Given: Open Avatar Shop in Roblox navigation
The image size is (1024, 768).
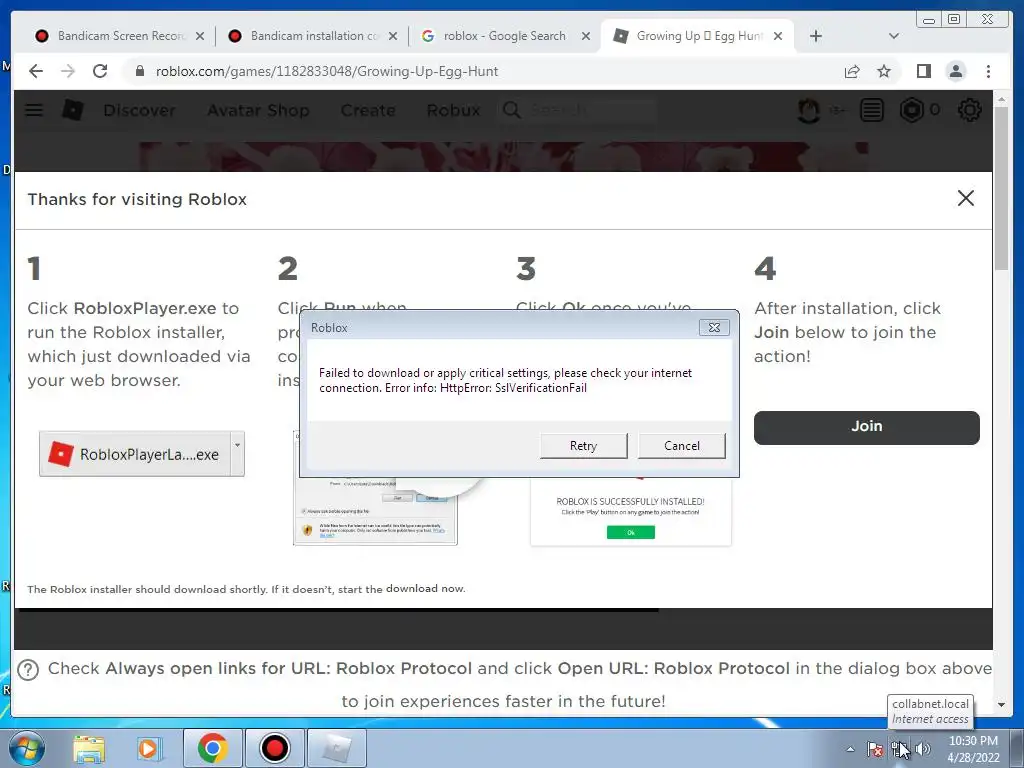Looking at the screenshot, I should point(258,110).
